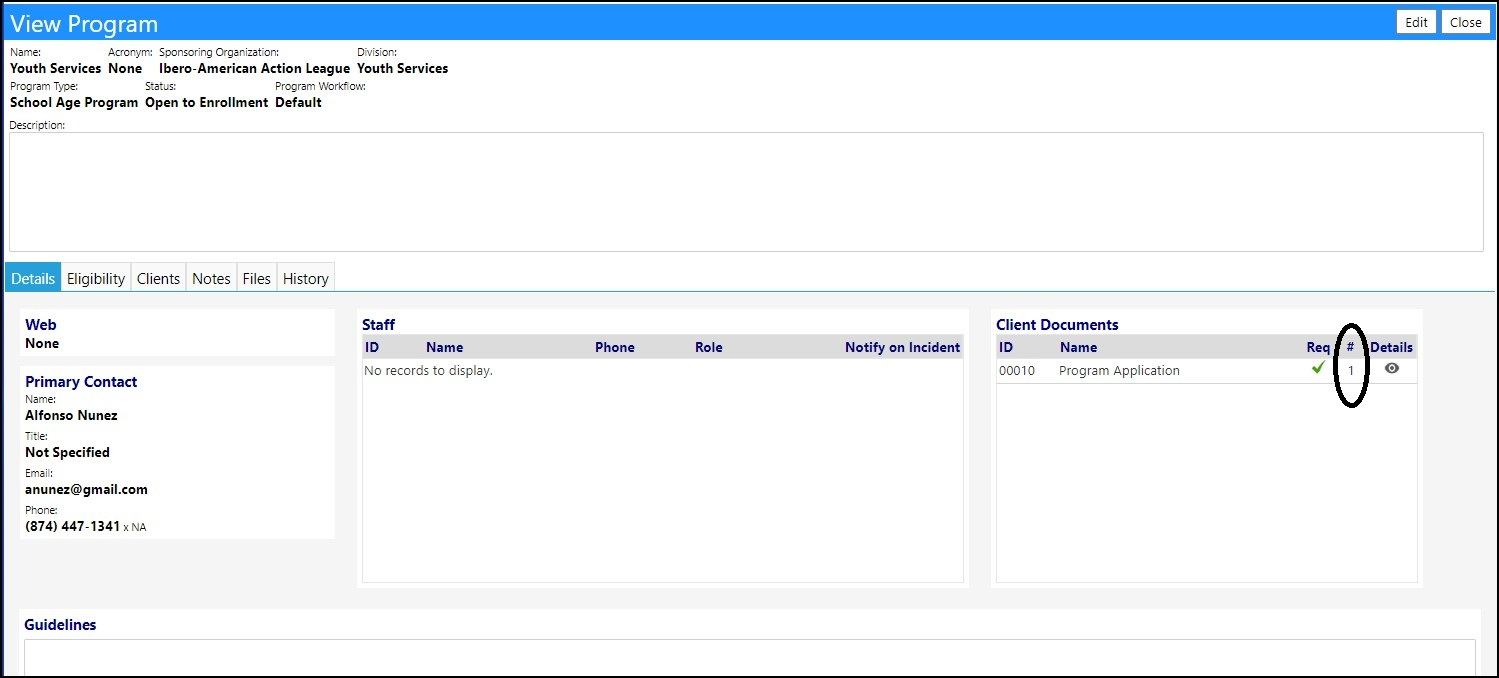
Task: Select the Program Application document row name
Action: (1119, 370)
